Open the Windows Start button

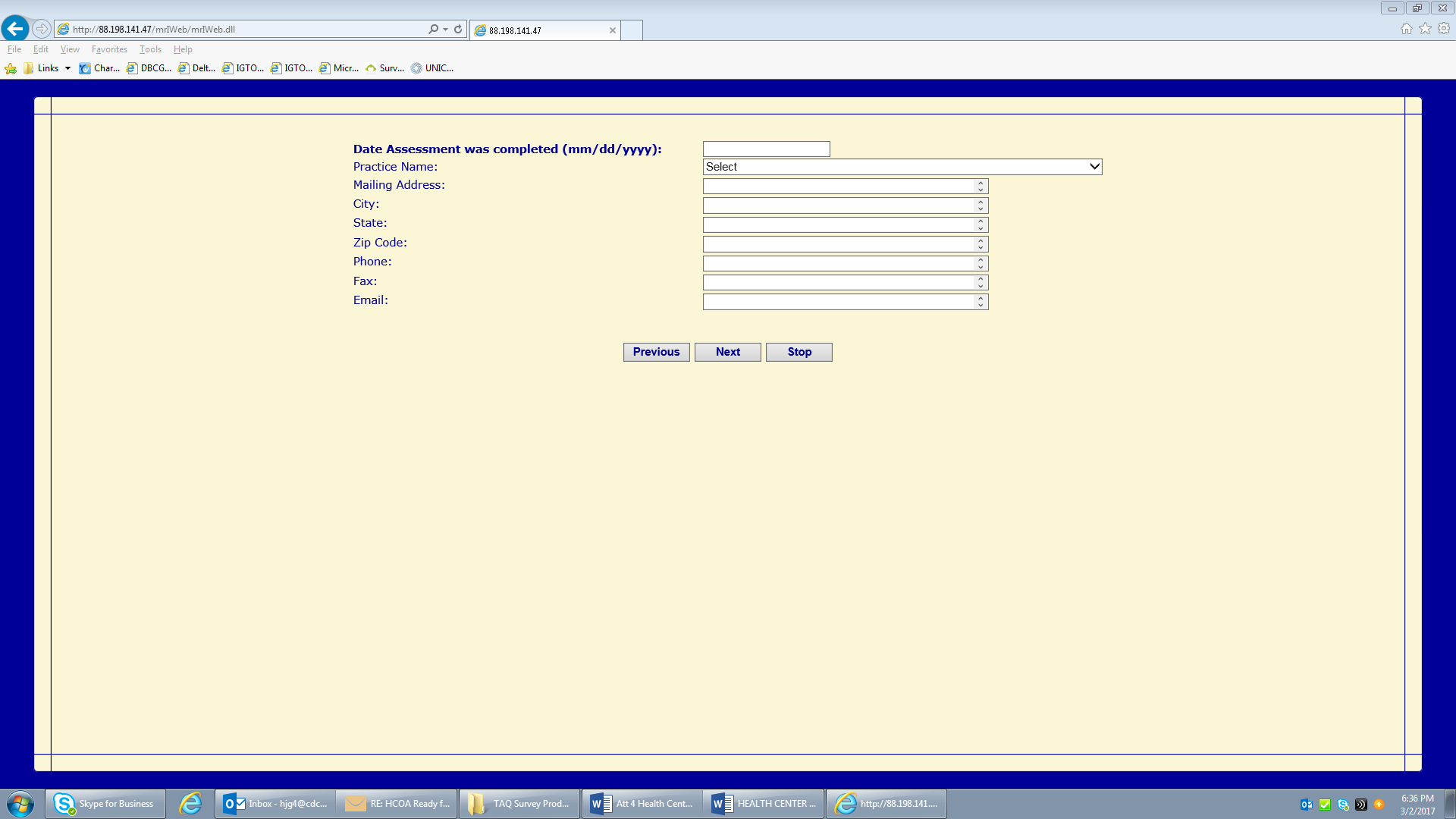click(20, 804)
